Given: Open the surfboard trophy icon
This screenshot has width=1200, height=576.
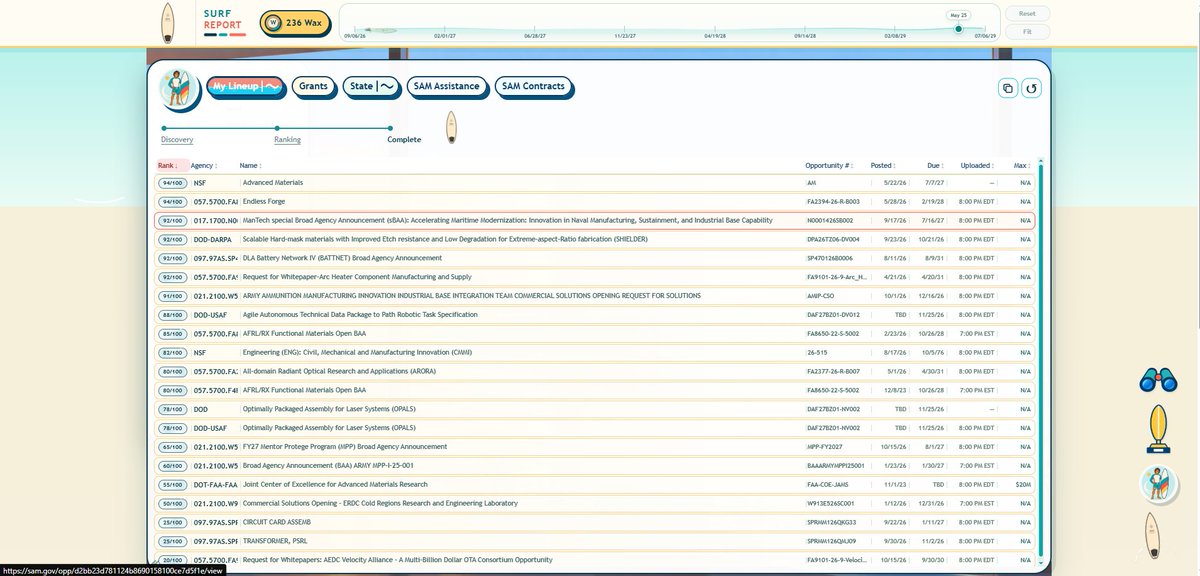Looking at the screenshot, I should pos(1159,431).
